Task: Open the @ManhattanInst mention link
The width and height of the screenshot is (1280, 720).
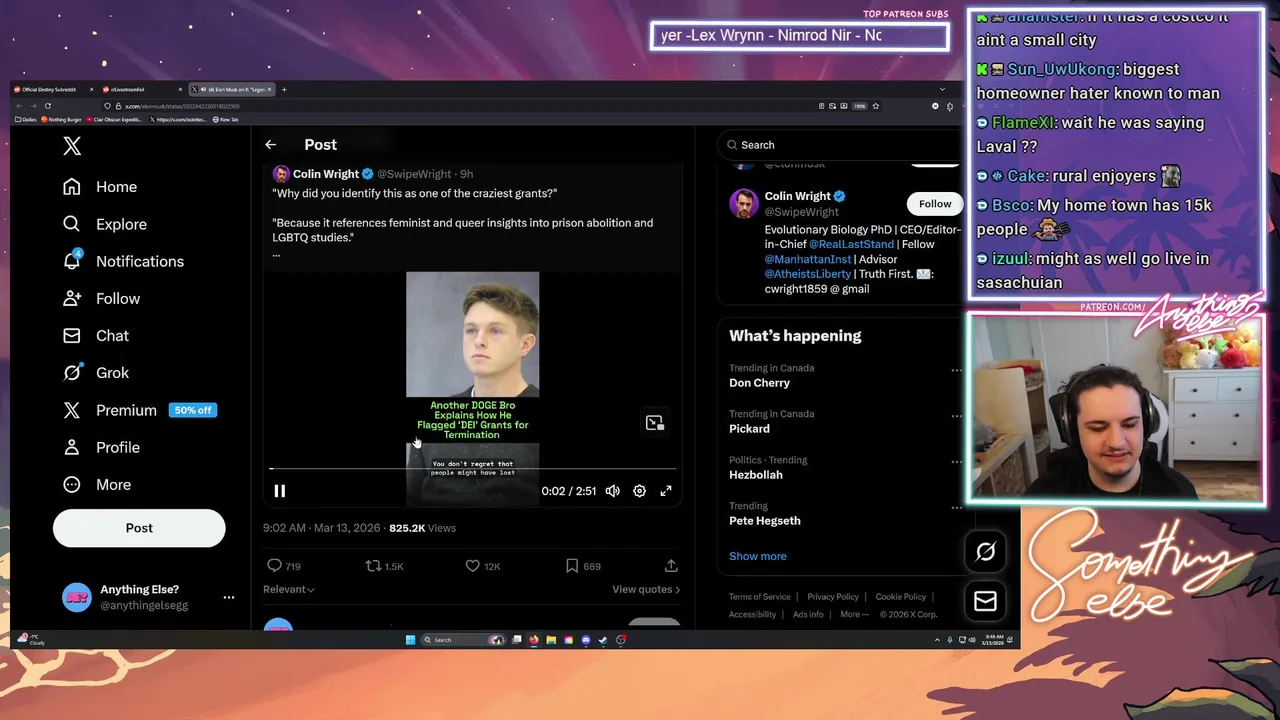Action: coord(808,259)
